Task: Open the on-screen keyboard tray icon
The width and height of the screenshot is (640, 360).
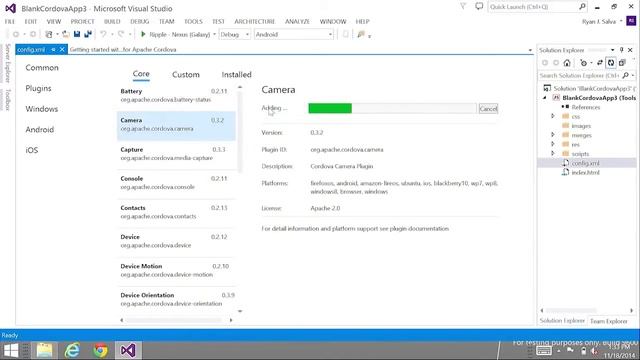Action: pyautogui.click(x=544, y=351)
